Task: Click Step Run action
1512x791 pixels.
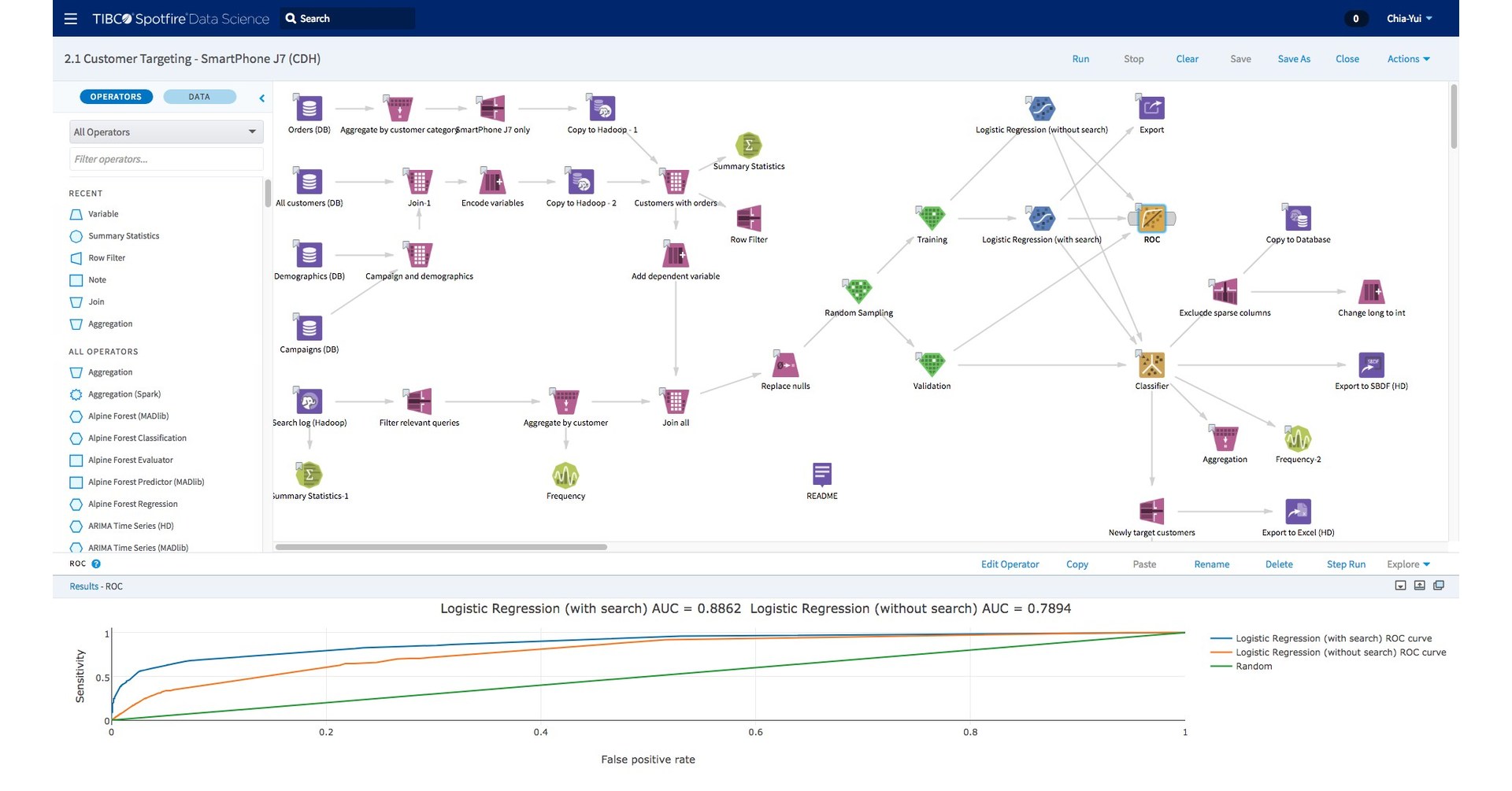Action: tap(1346, 564)
